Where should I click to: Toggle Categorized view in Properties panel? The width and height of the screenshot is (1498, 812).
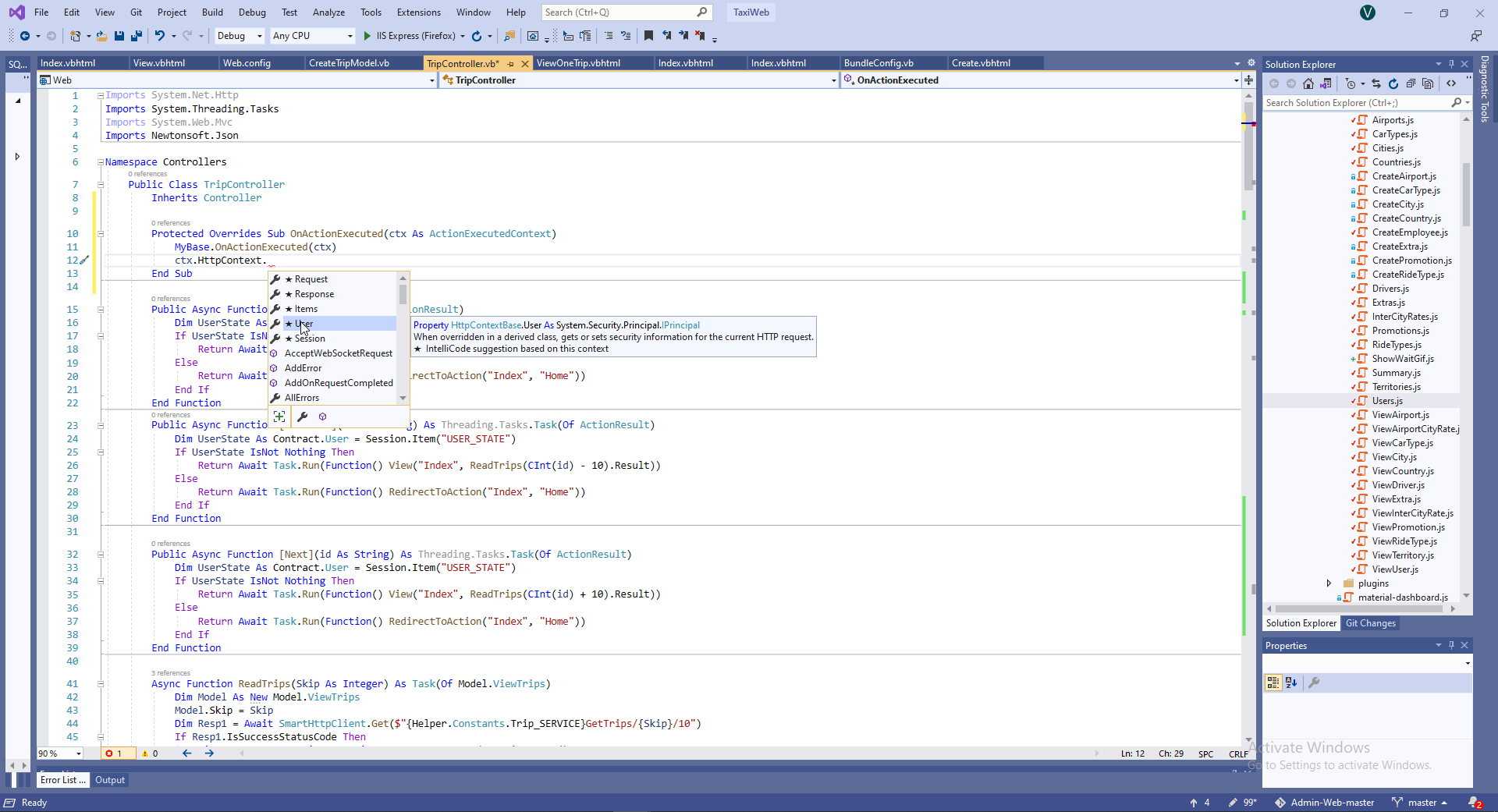[x=1273, y=683]
